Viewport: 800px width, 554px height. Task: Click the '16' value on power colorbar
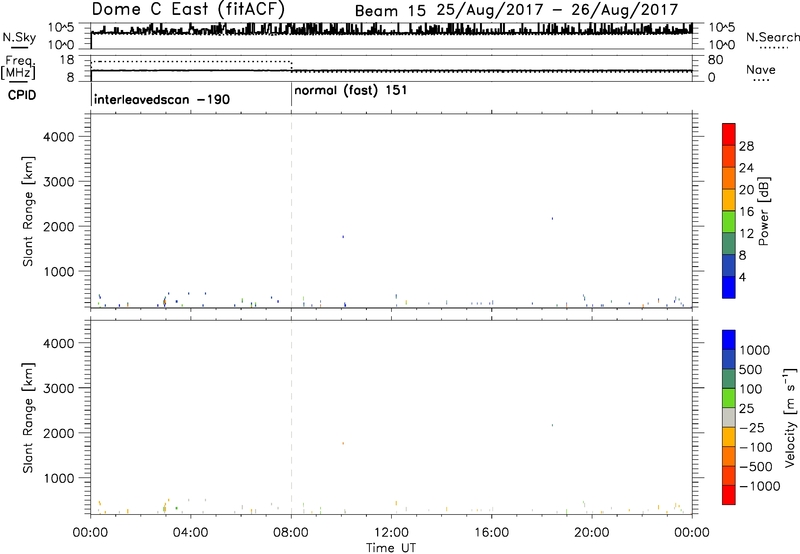click(746, 212)
